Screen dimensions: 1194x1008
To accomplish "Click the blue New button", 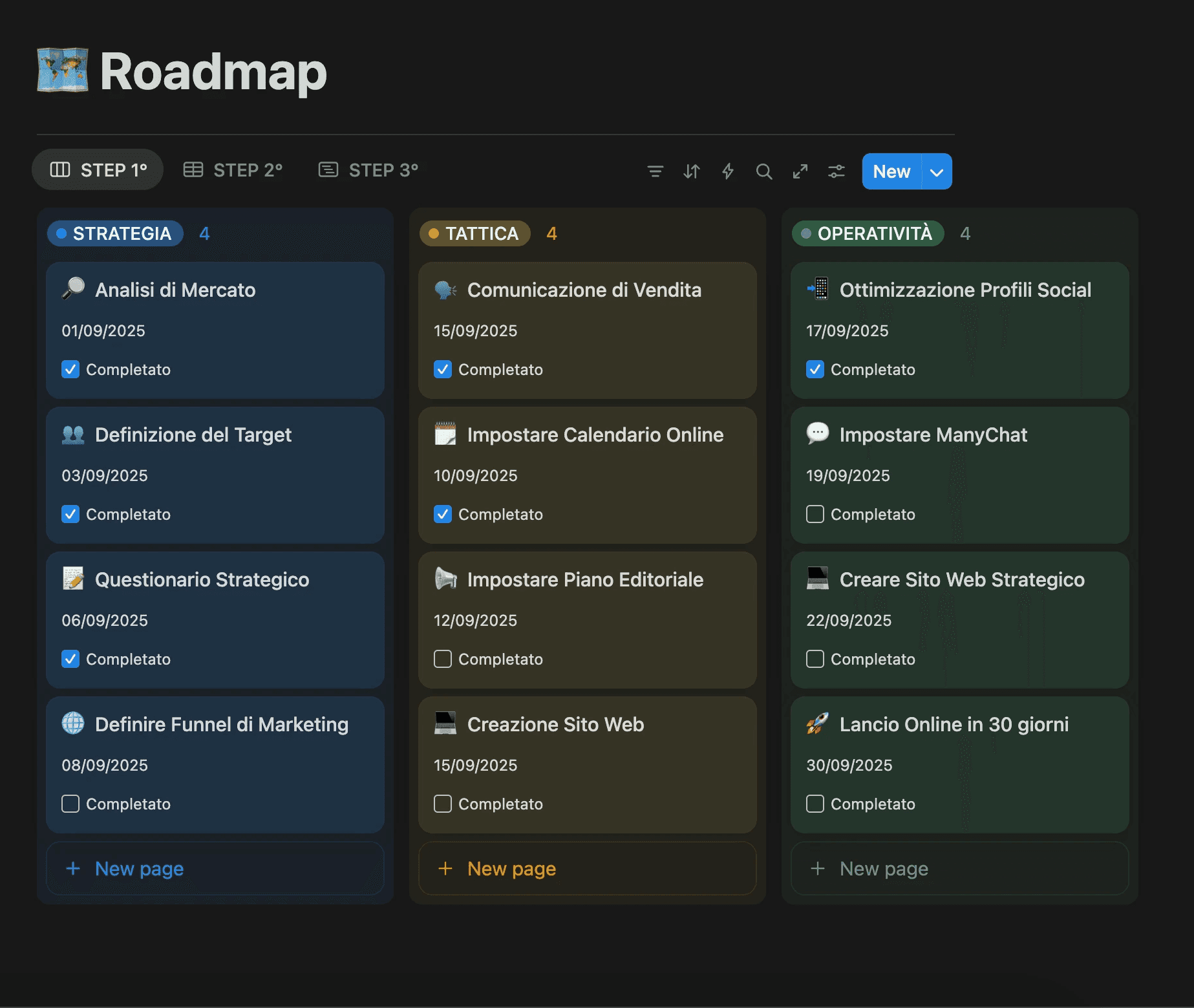I will coord(891,171).
